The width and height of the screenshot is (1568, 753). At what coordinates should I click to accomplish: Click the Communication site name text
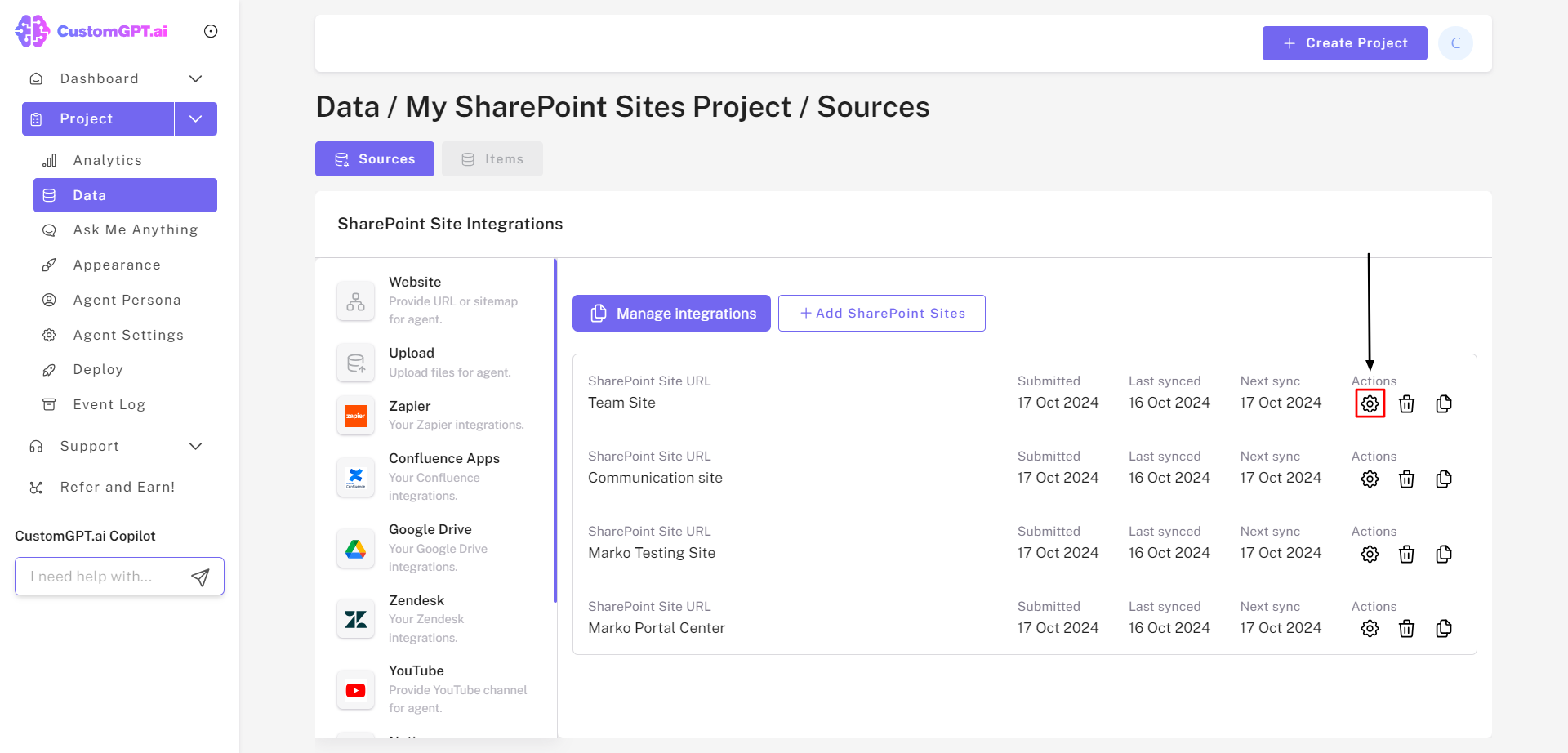(655, 478)
